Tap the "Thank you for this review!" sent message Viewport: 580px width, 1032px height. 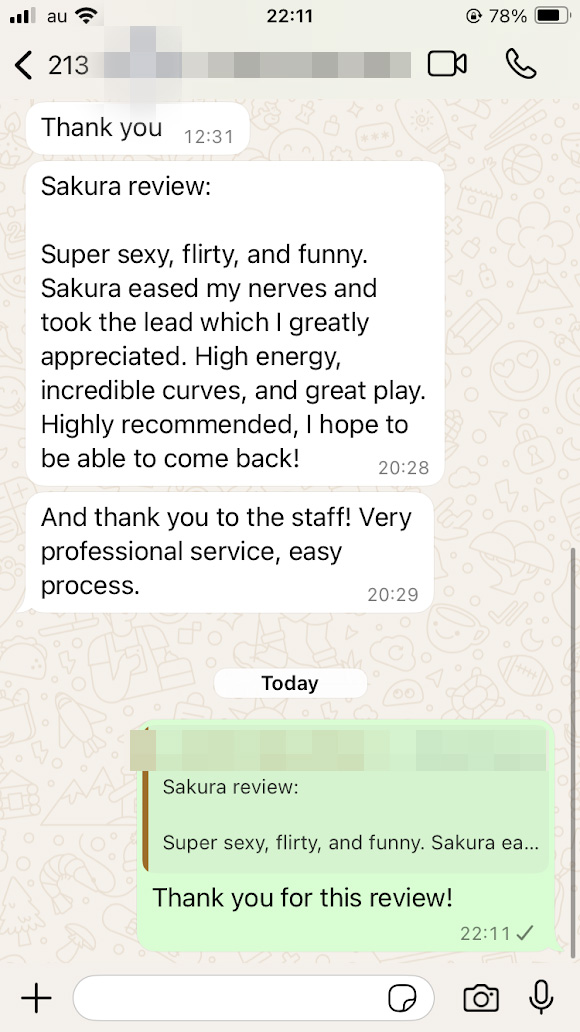click(302, 897)
